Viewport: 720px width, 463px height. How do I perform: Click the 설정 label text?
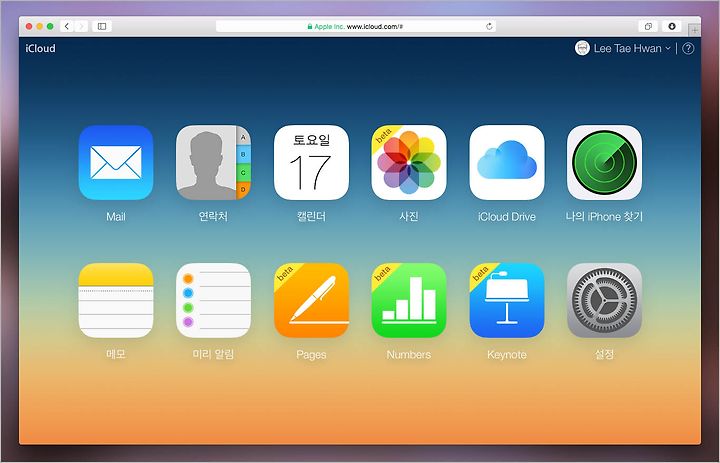tap(604, 354)
